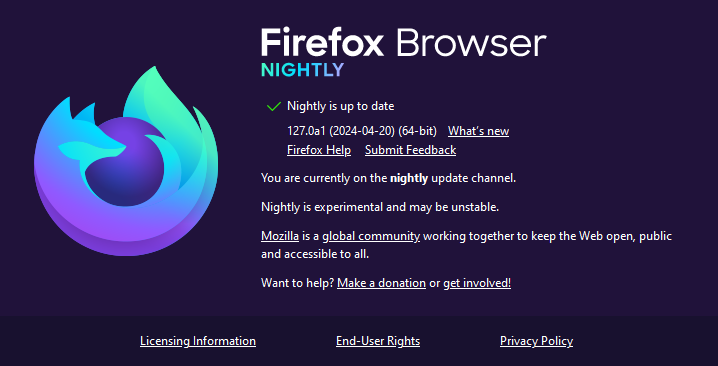Viewport: 718px width, 366px height.
Task: Open the What's new link
Action: [x=478, y=131]
